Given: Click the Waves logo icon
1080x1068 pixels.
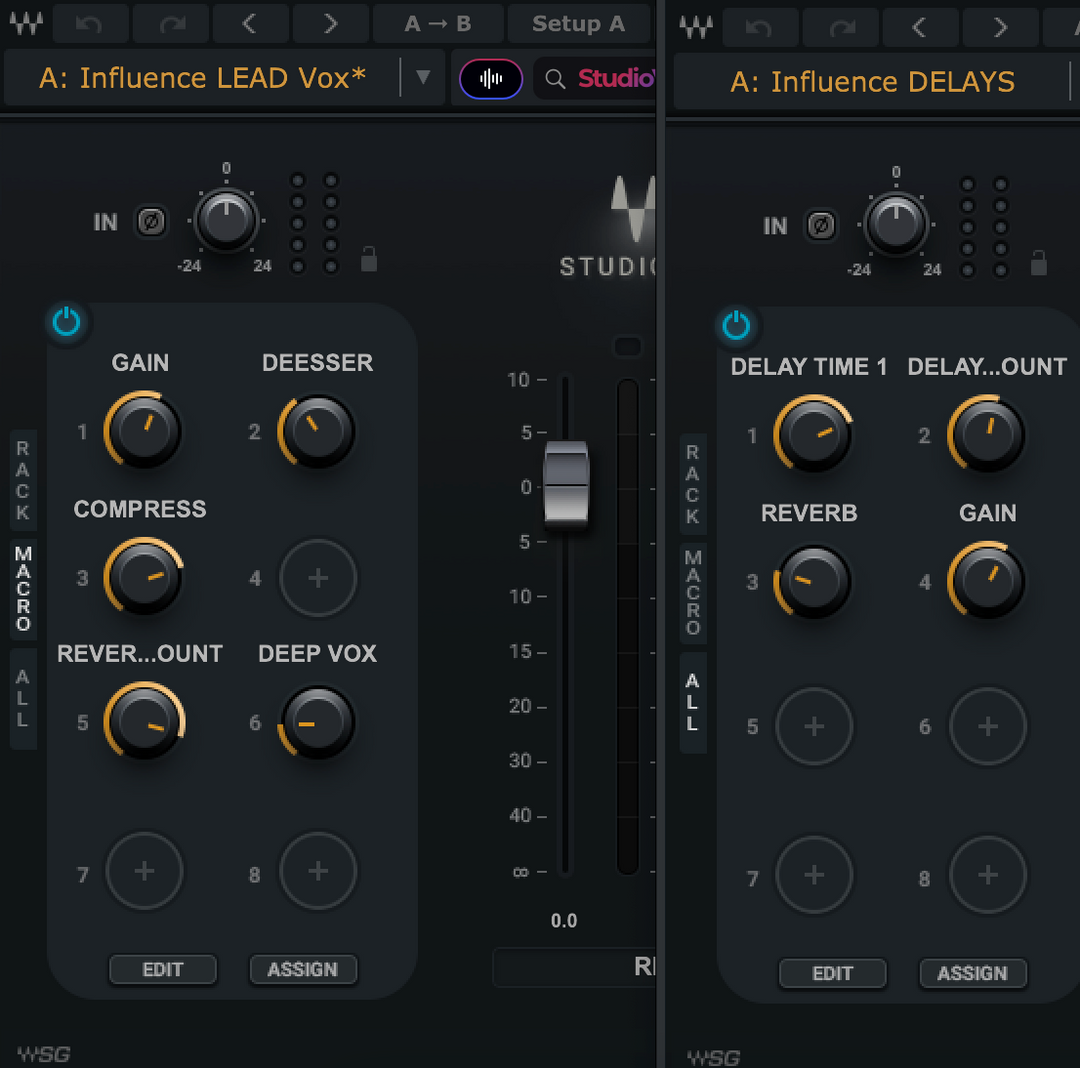Looking at the screenshot, I should pos(26,23).
